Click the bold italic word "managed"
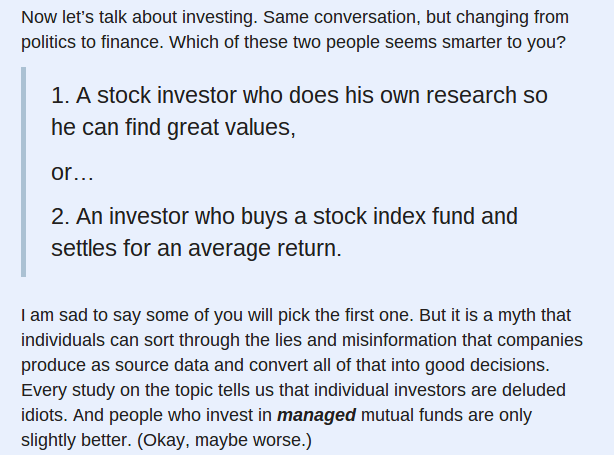 (x=316, y=414)
